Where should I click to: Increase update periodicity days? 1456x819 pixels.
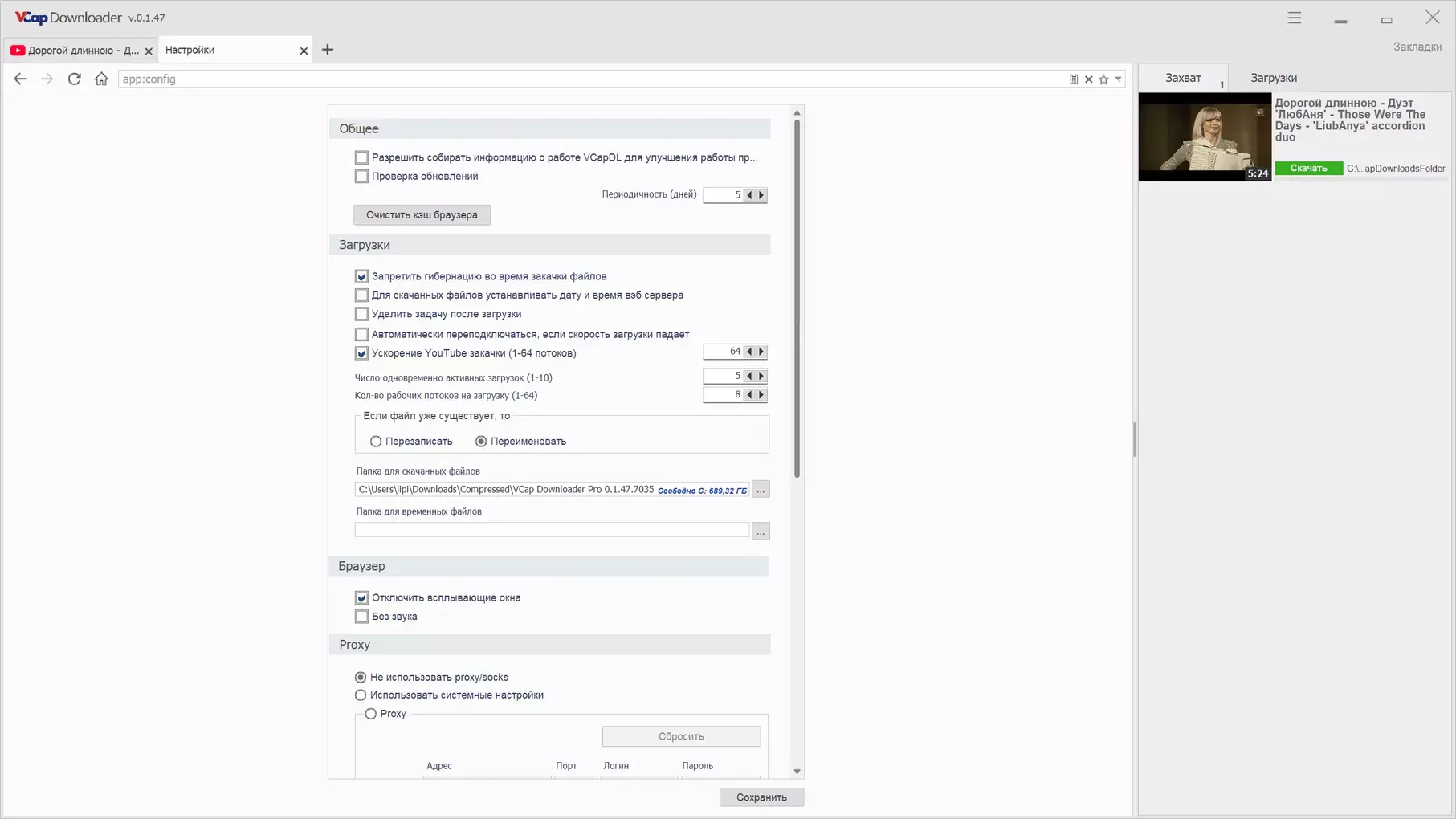pyautogui.click(x=761, y=195)
